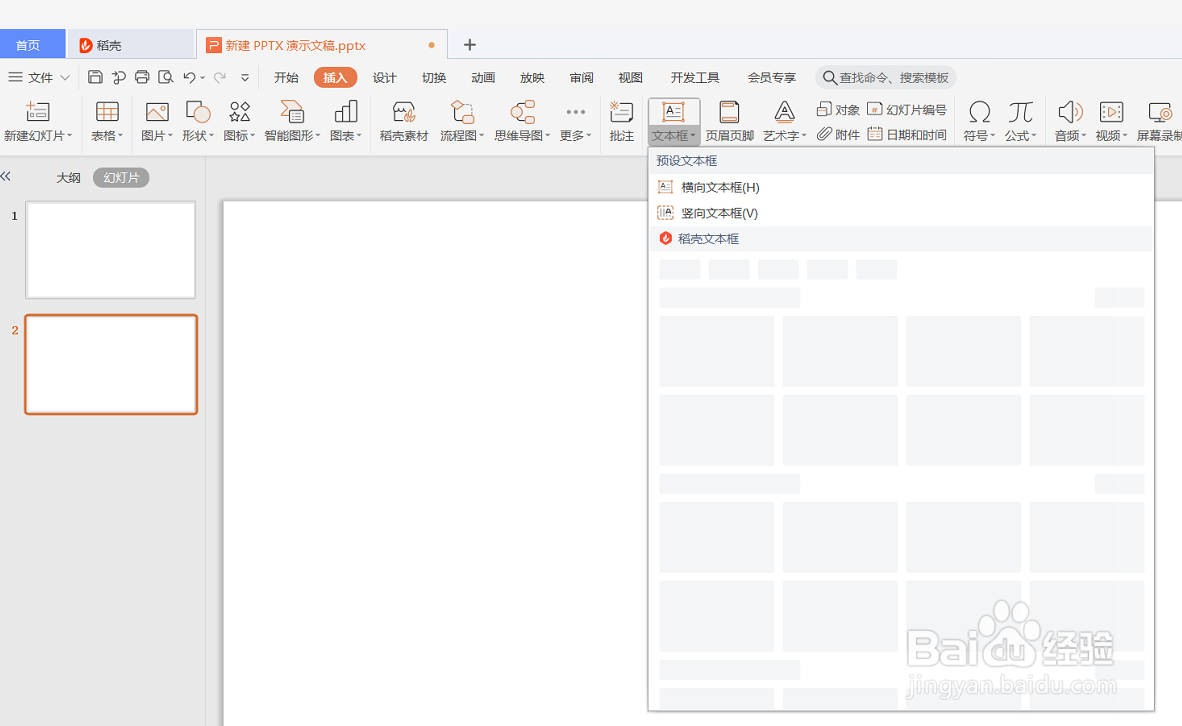
Task: Select 竖向文本框(V) from the menu
Action: [x=901, y=213]
